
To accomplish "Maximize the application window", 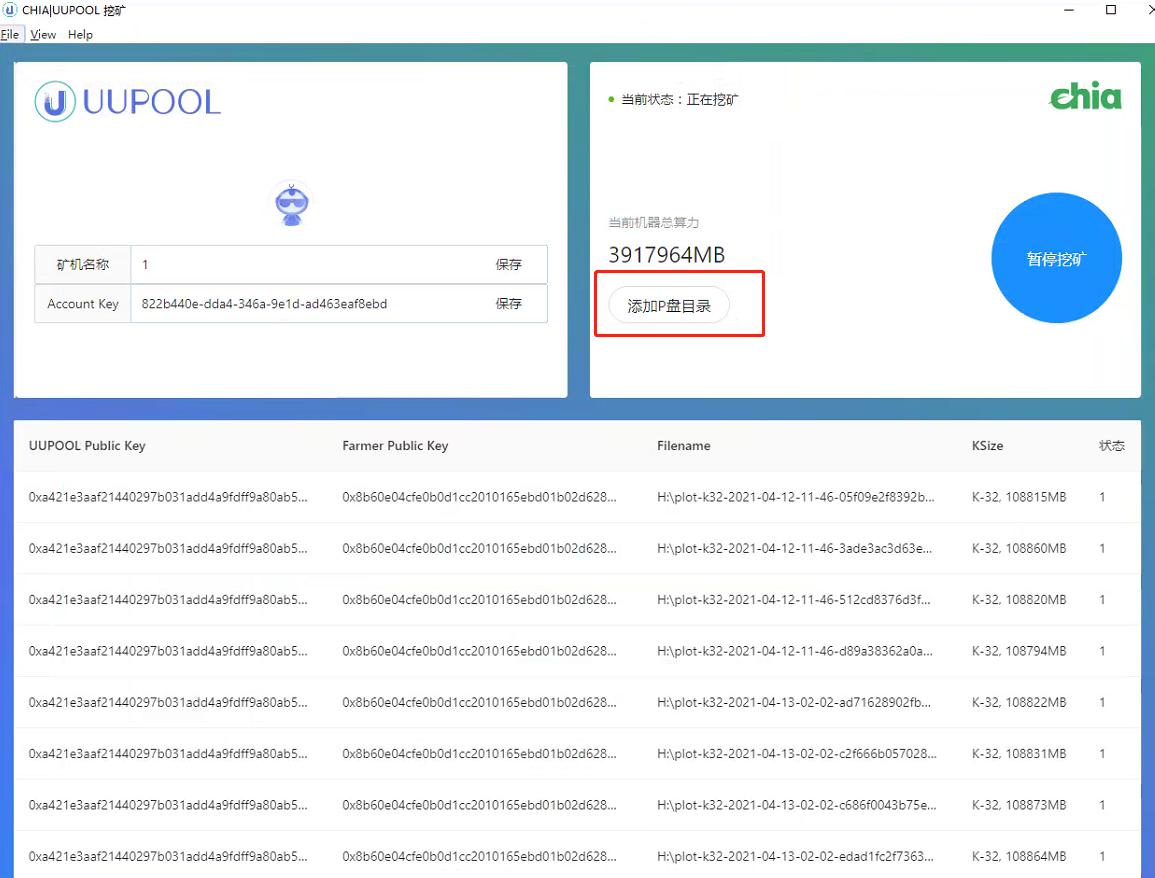I will tap(1110, 10).
